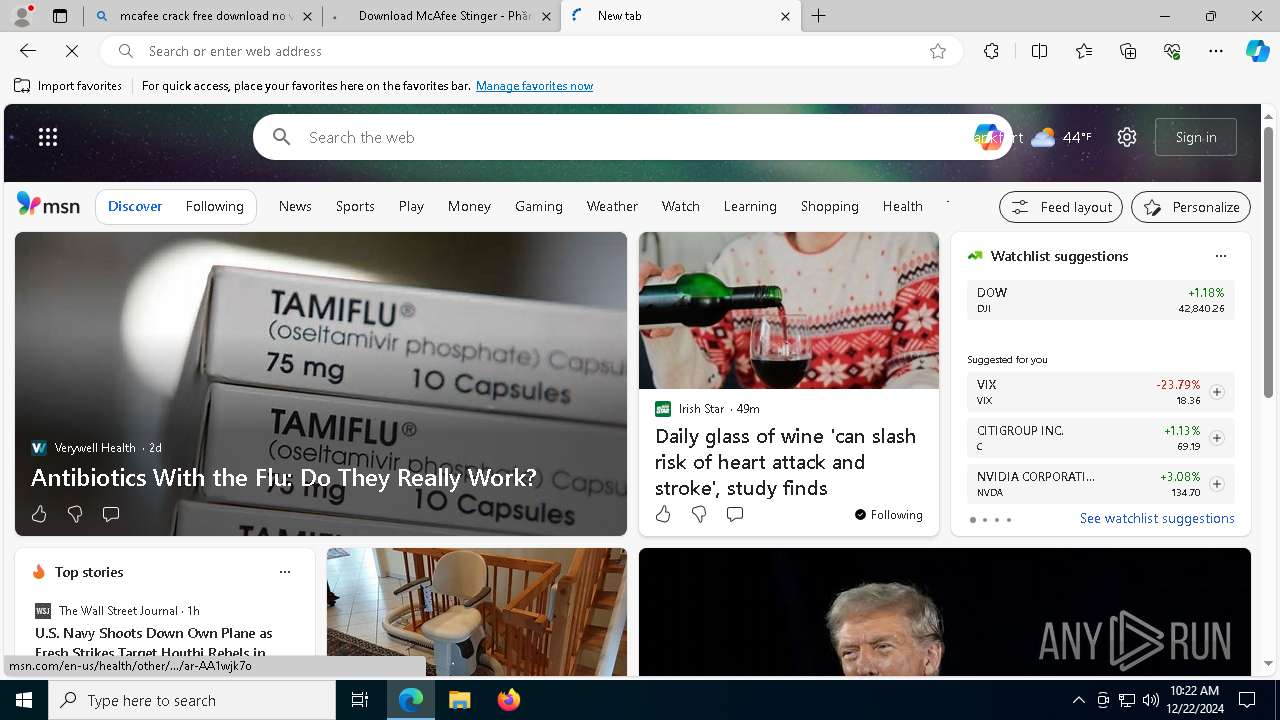Open comments on the wine article
The height and width of the screenshot is (720, 1280).
tap(735, 514)
